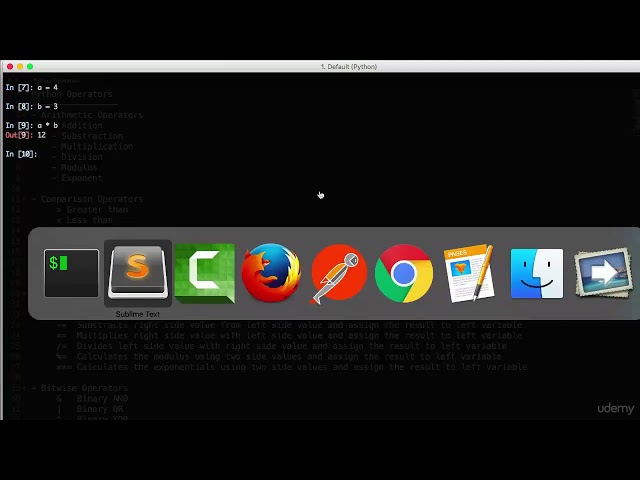640x480 pixels.
Task: Open the Pages app from switcher
Action: pyautogui.click(x=470, y=273)
